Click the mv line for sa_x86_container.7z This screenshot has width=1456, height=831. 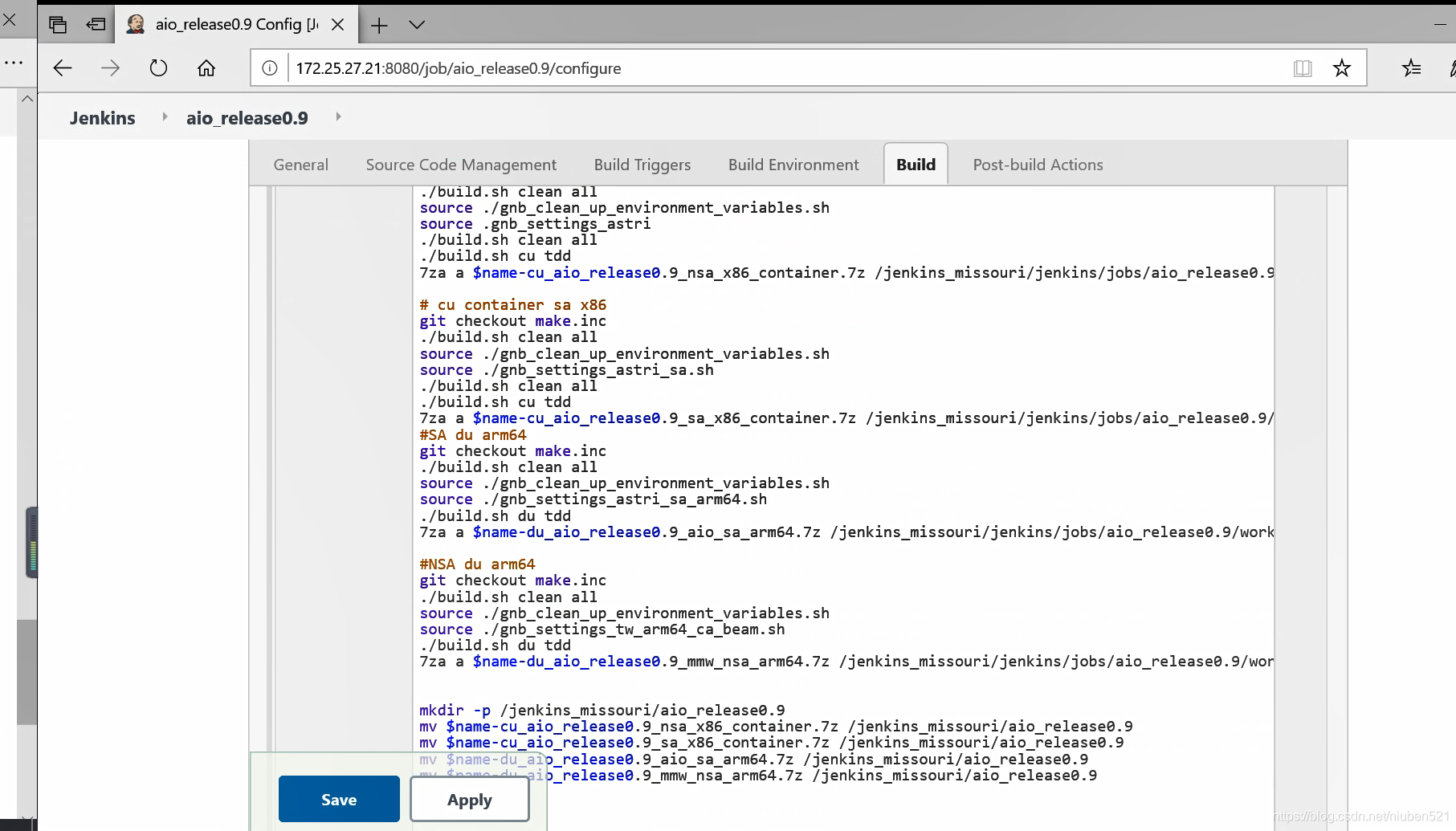[x=772, y=743]
